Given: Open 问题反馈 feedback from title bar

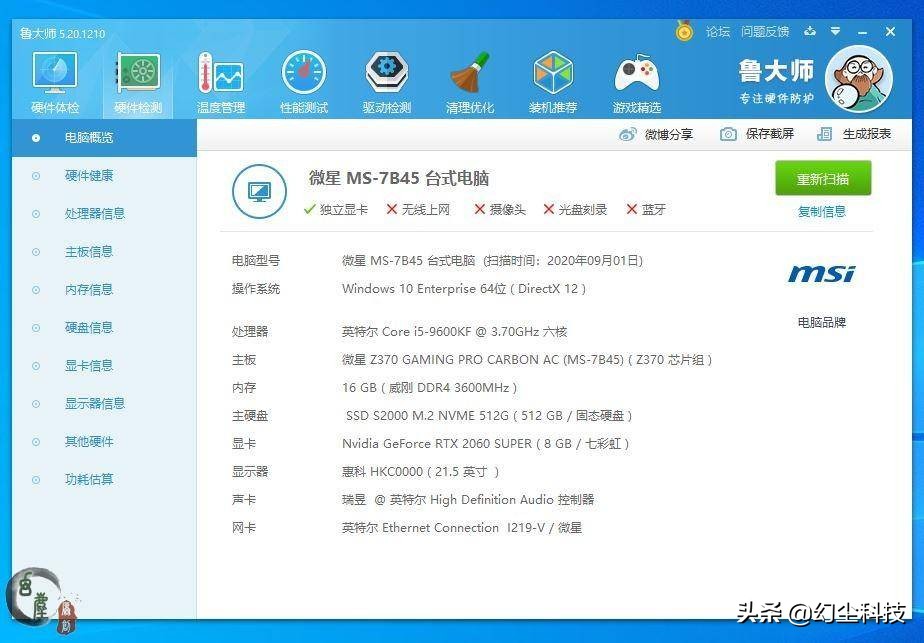Looking at the screenshot, I should coord(764,31).
